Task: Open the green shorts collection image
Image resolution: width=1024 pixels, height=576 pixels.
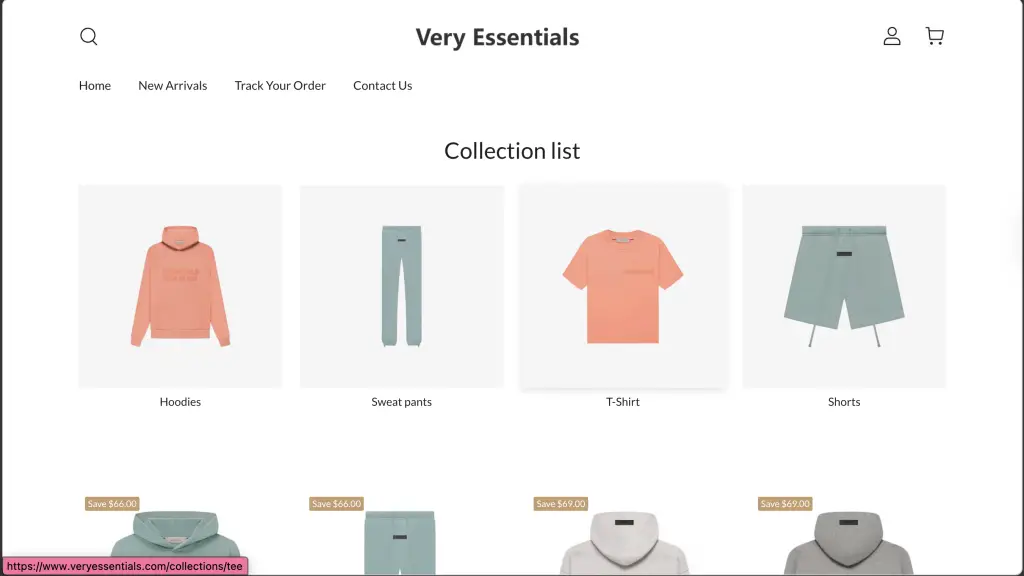Action: [x=844, y=286]
